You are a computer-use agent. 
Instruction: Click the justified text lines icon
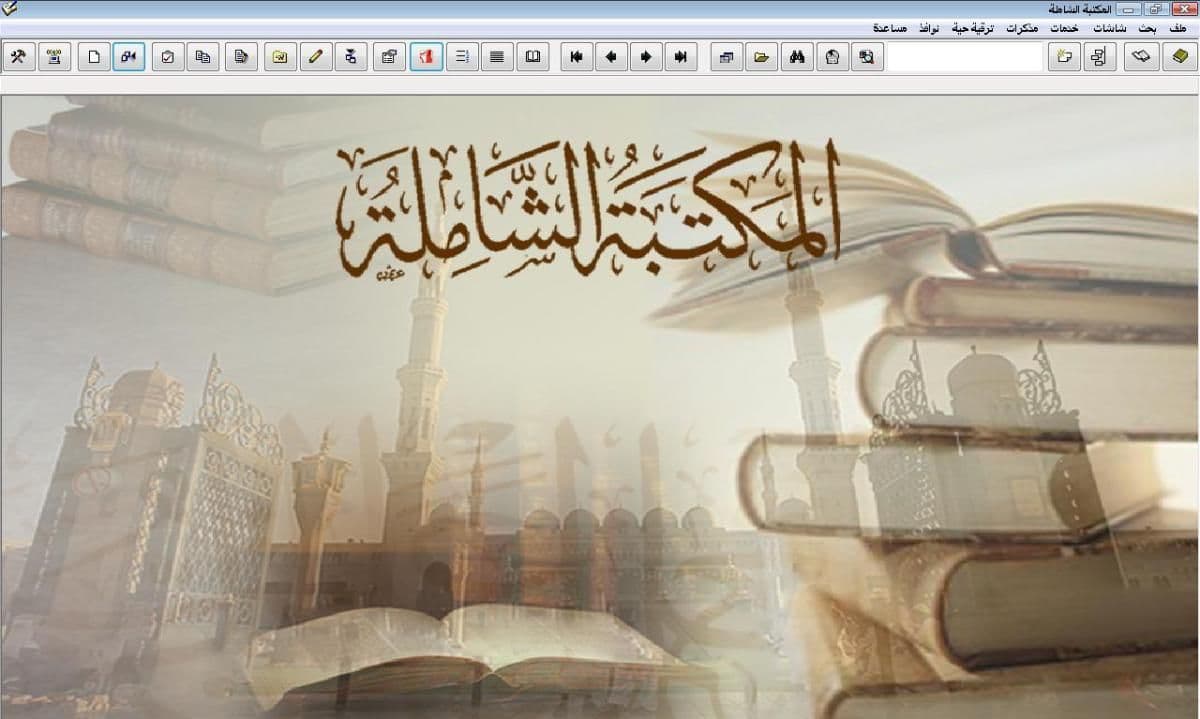pyautogui.click(x=493, y=57)
